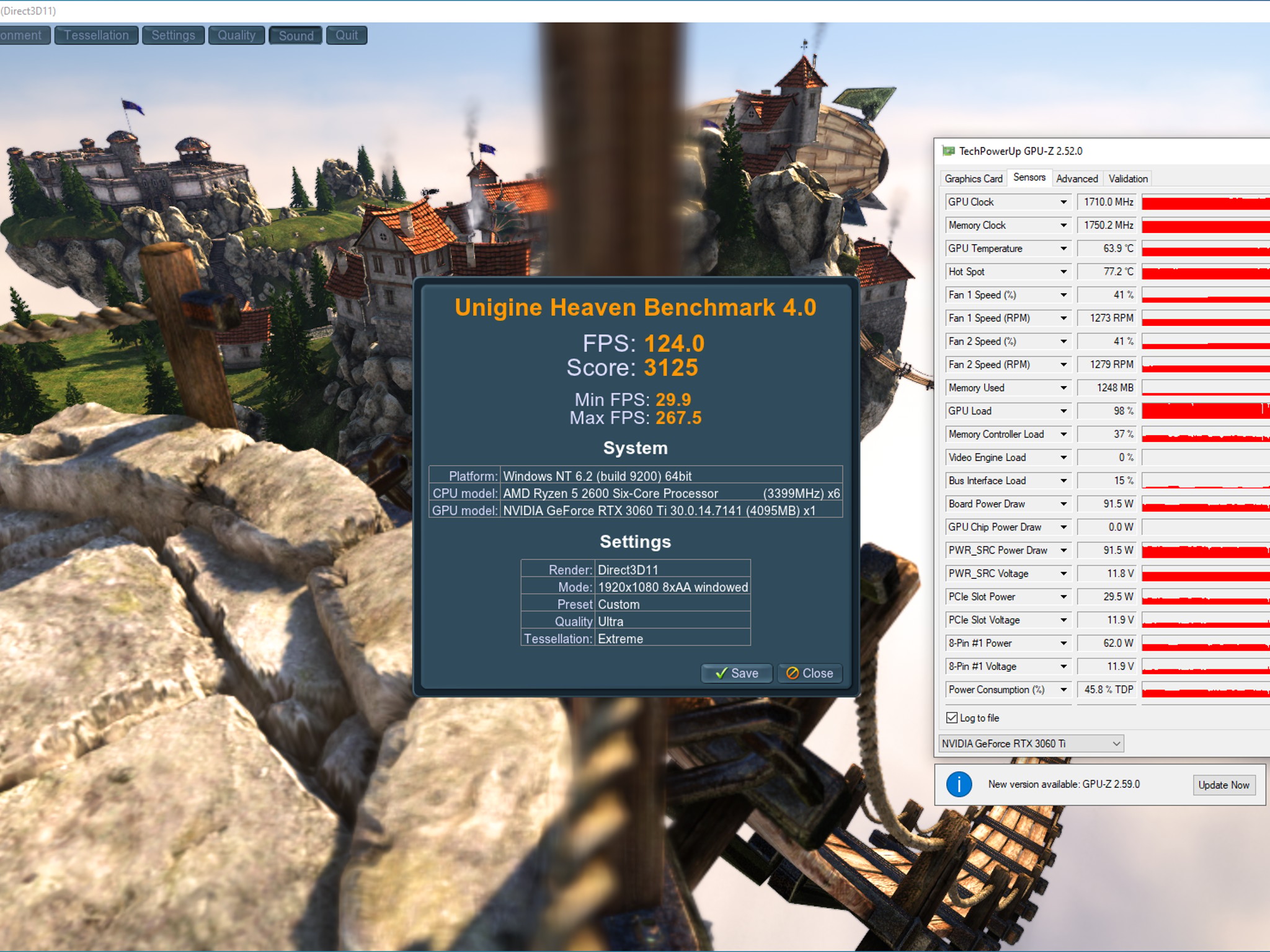
Task: Click the GPU Temperature 63.9 °C value
Action: (1107, 249)
